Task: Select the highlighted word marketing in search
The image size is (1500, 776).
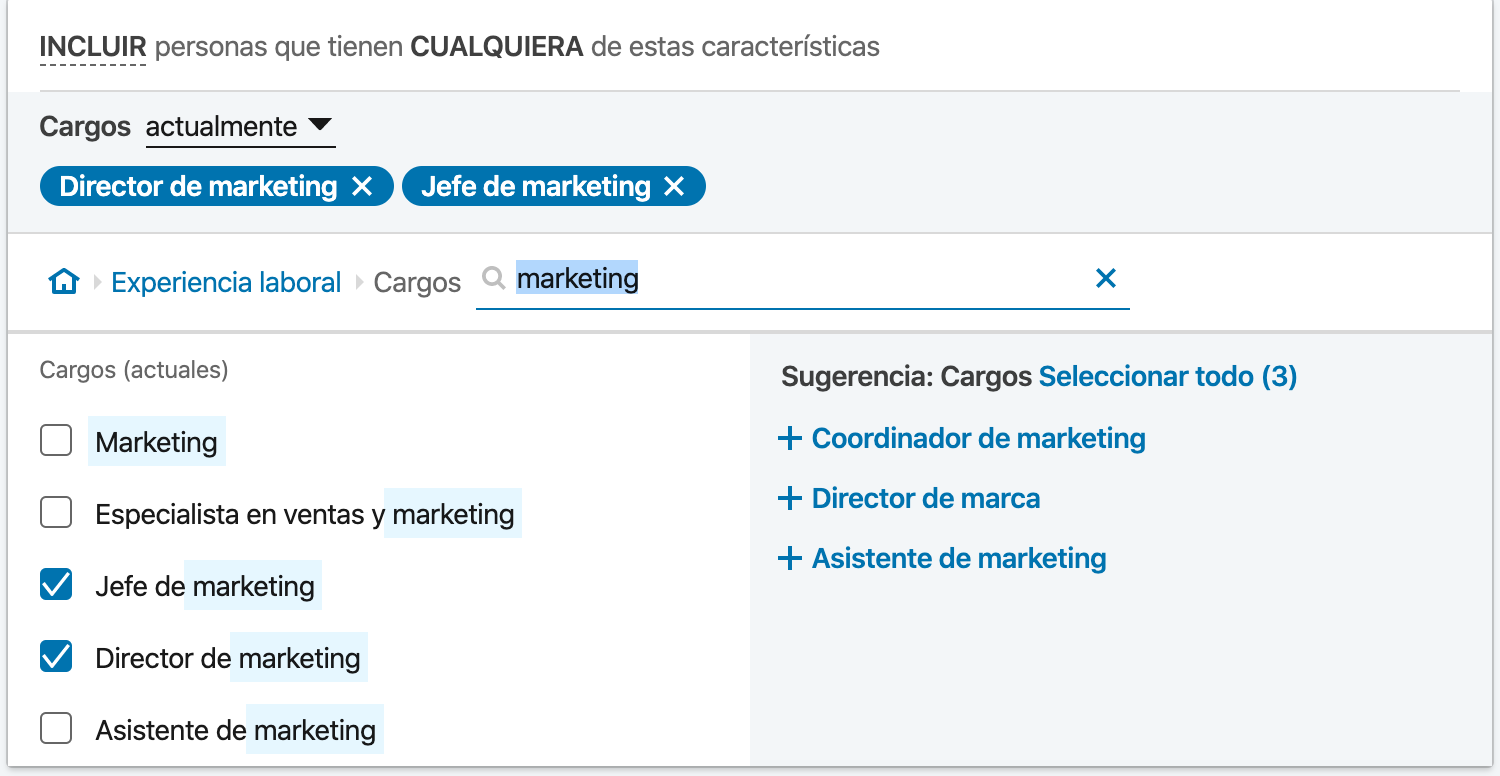Action: (577, 279)
